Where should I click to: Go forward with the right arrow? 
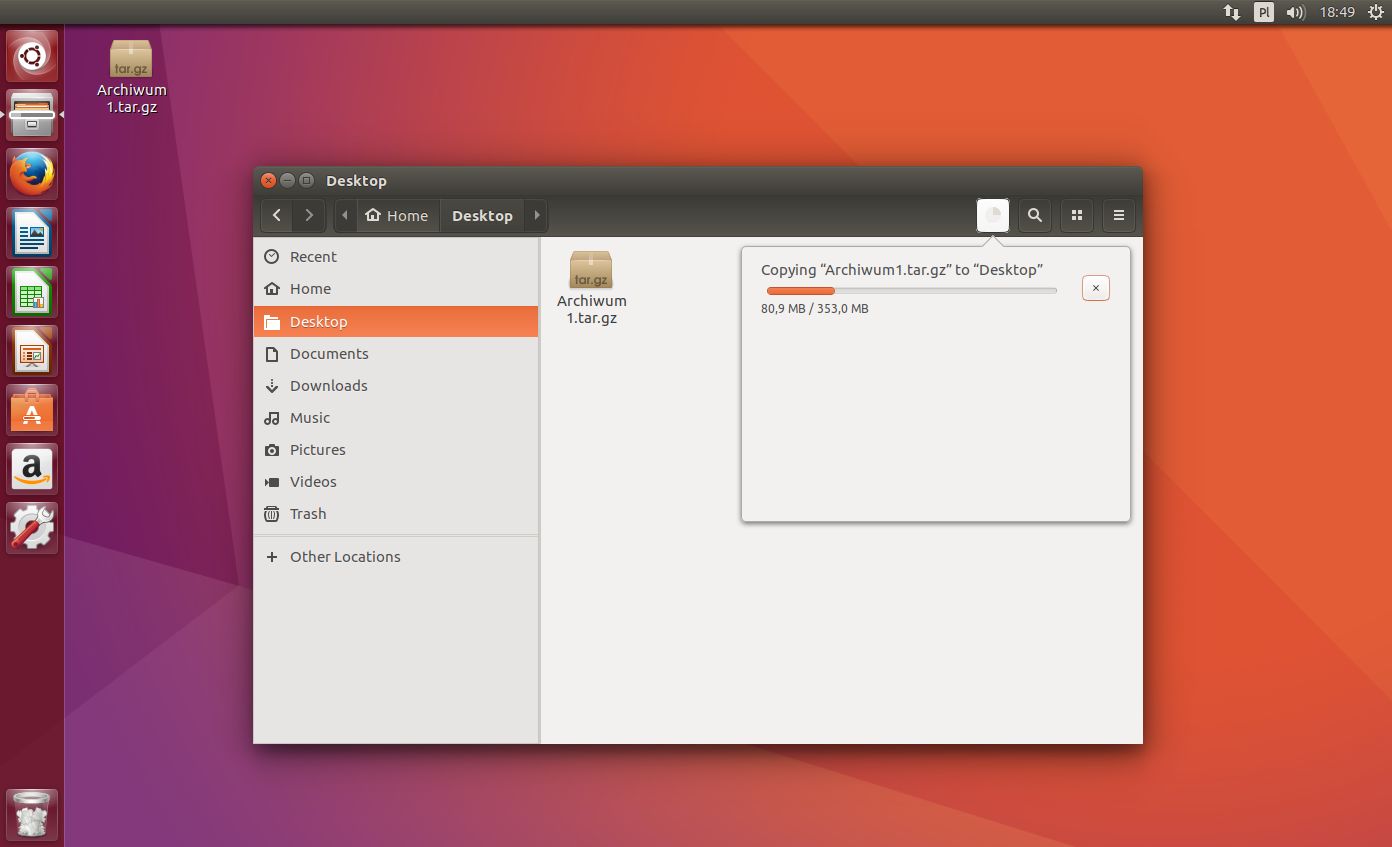[310, 215]
